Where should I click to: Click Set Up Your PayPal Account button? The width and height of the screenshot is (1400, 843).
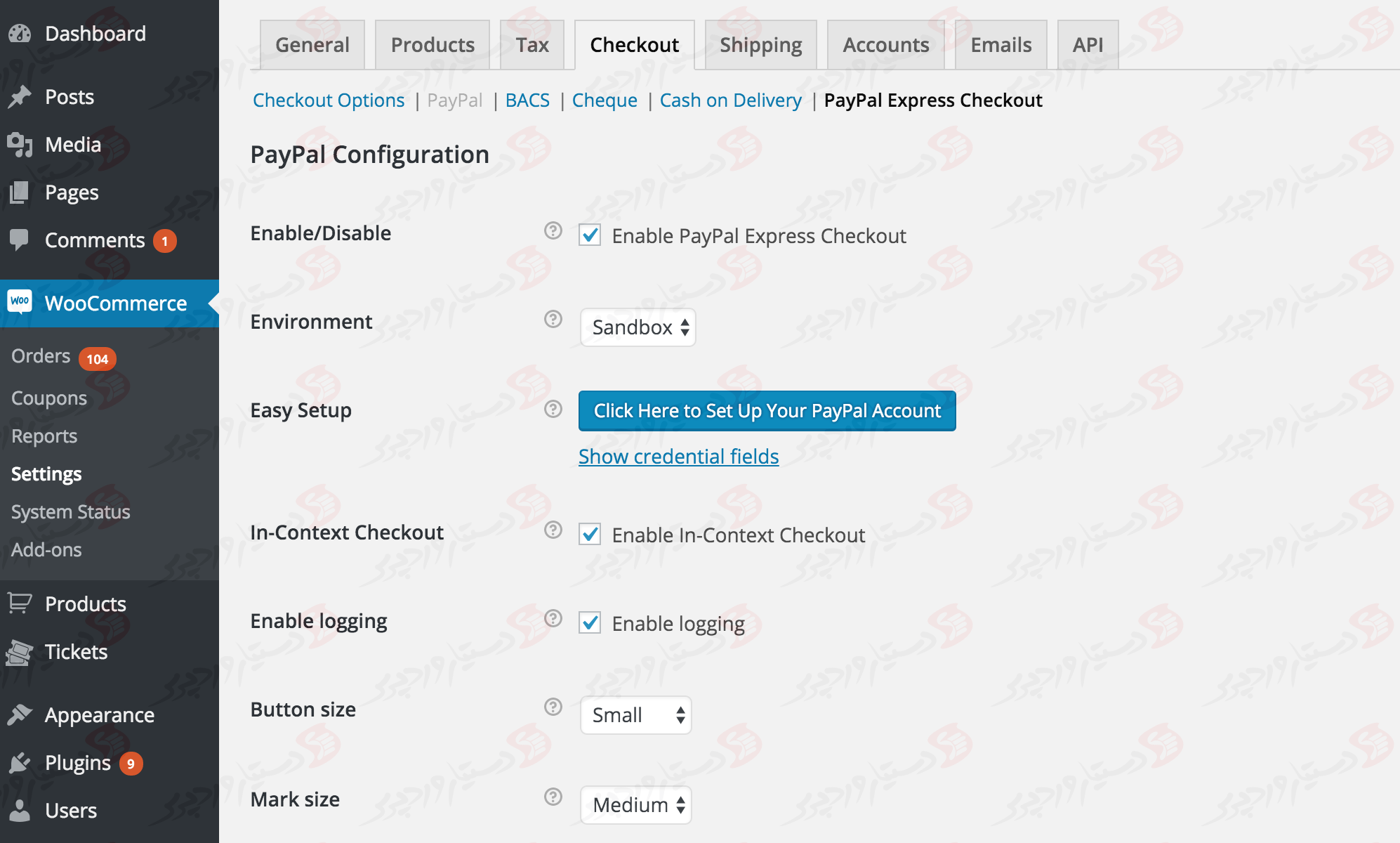(x=765, y=410)
